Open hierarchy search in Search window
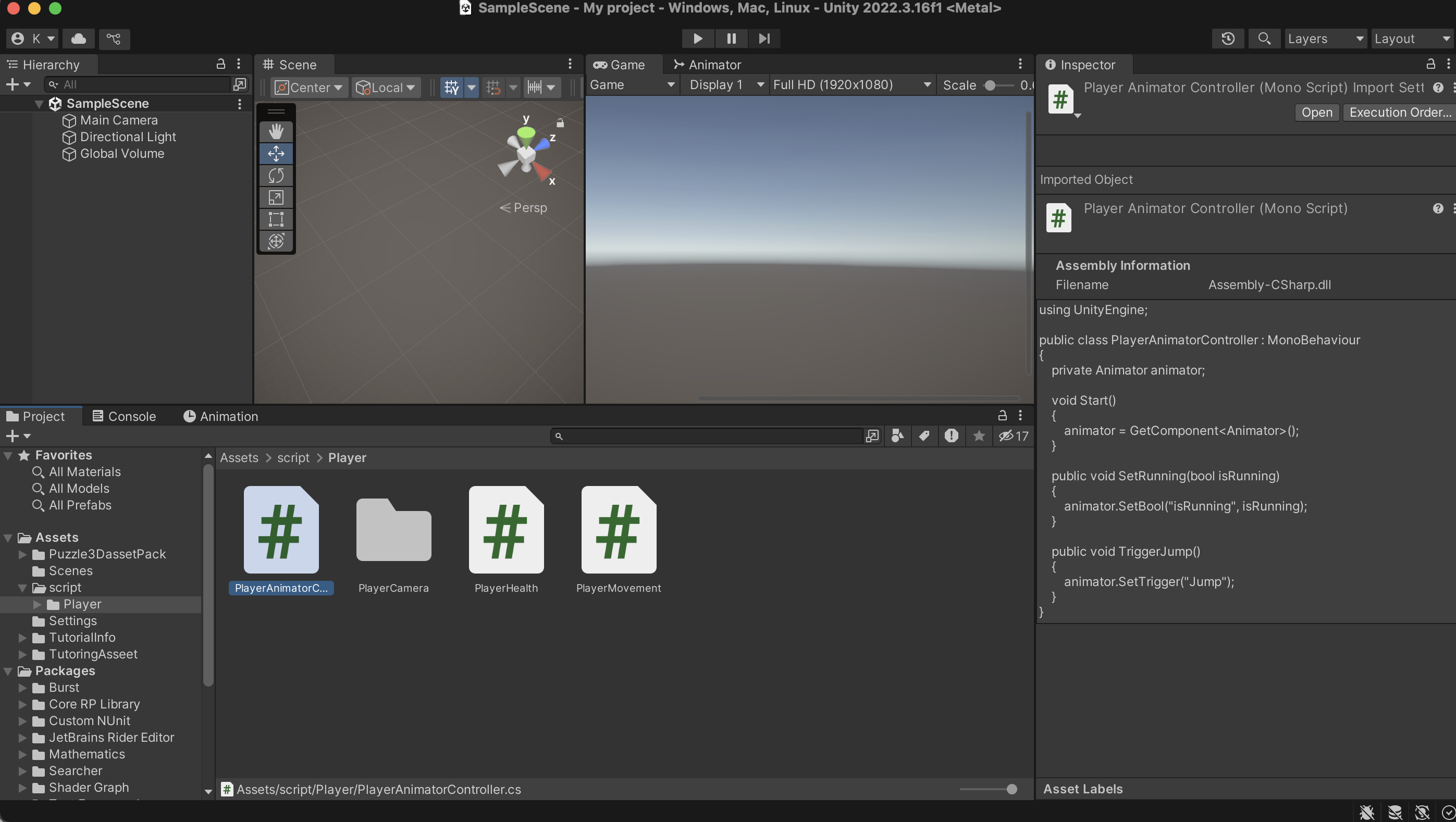The image size is (1456, 822). pos(240,84)
